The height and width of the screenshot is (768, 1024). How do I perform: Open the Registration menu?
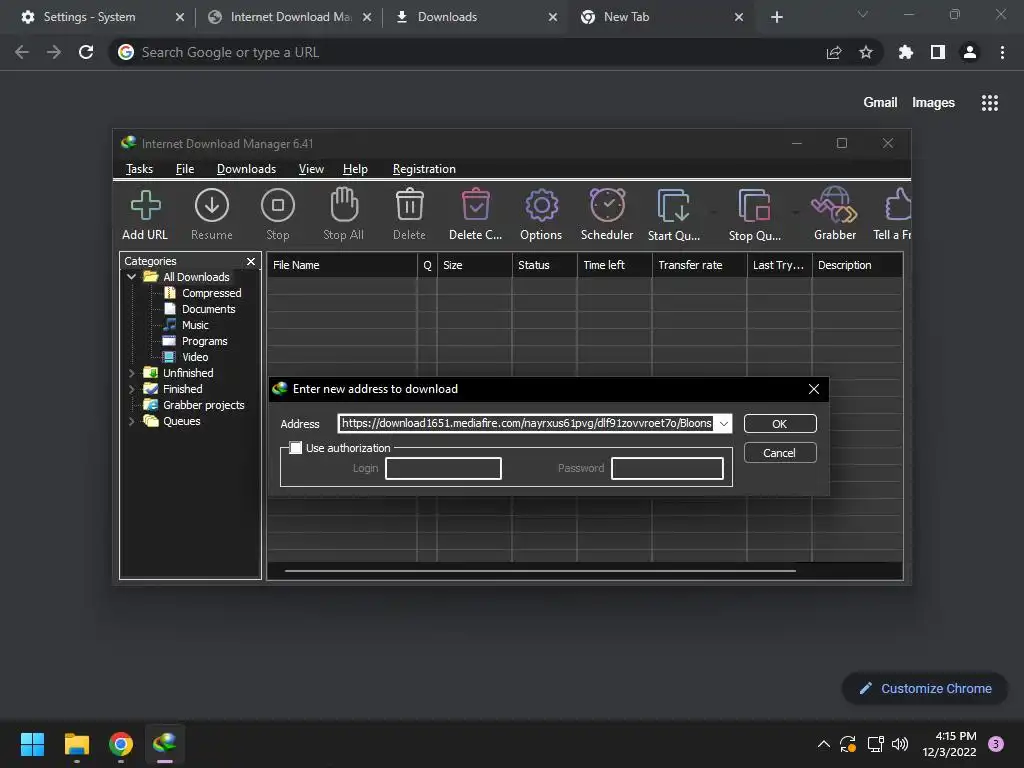click(424, 169)
